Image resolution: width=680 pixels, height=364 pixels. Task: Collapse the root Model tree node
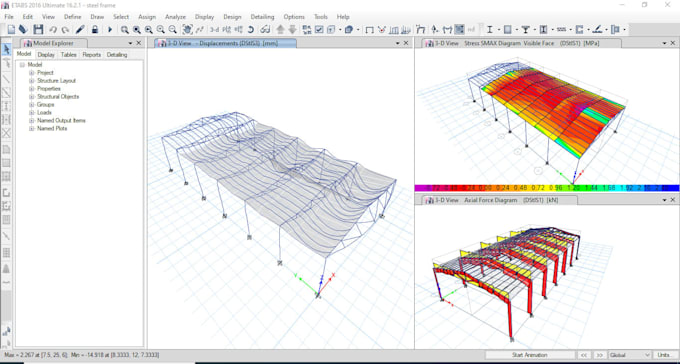(22, 65)
